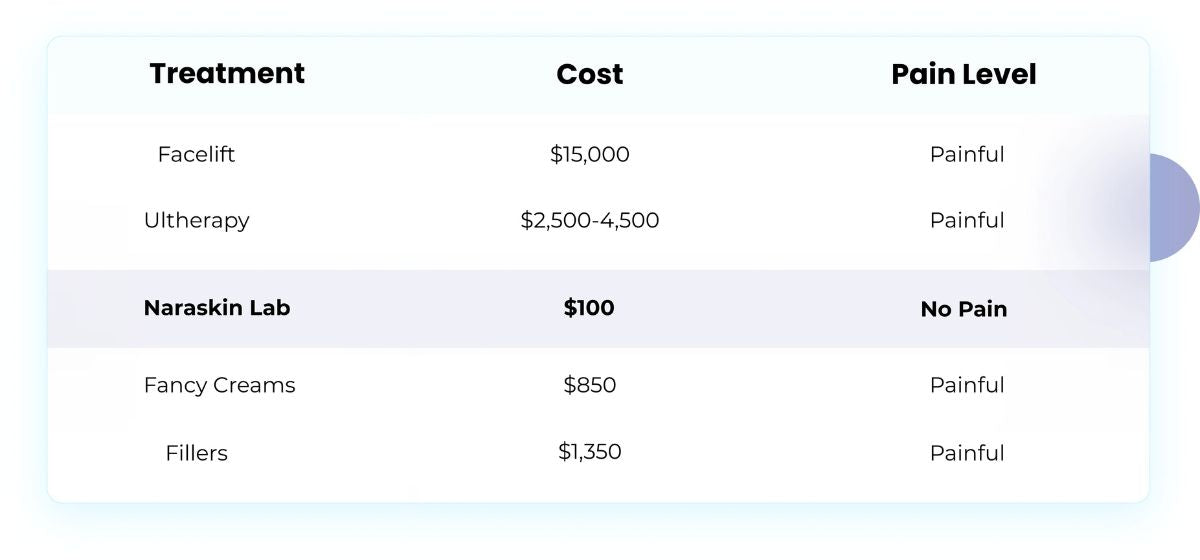Click the Pain Level column header

(963, 74)
